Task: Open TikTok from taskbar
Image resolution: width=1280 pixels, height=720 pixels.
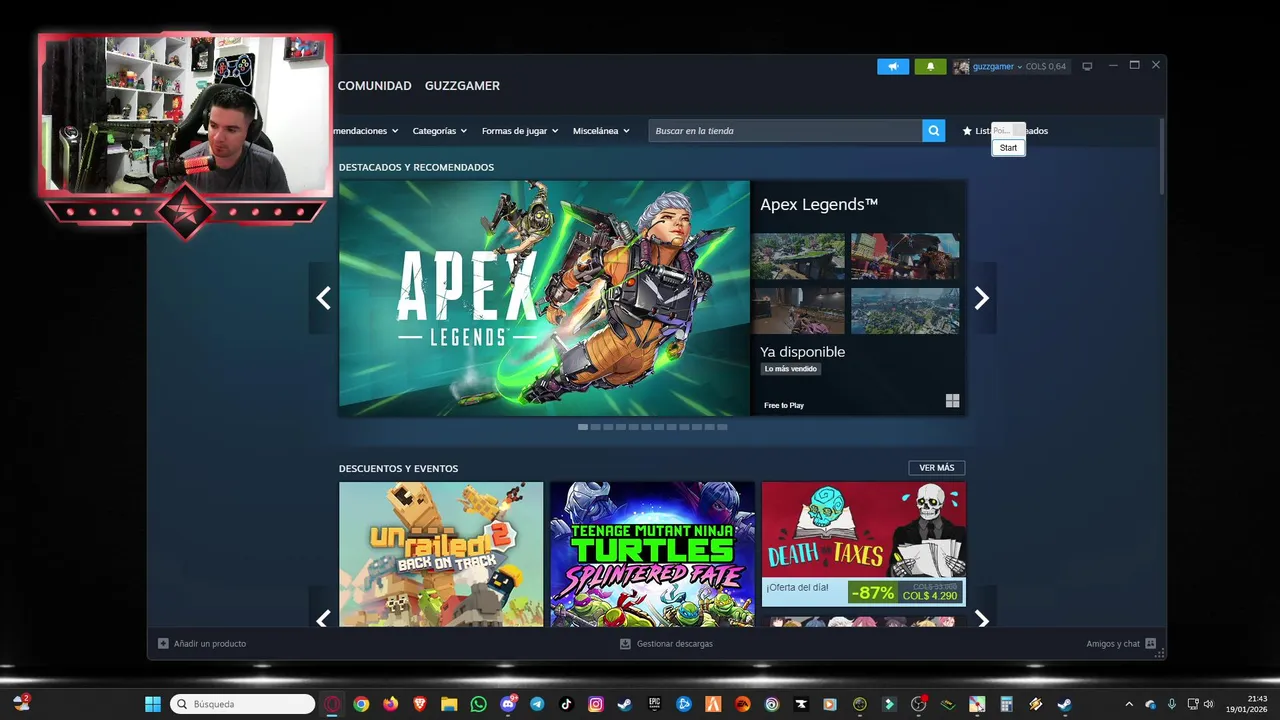Action: (566, 704)
